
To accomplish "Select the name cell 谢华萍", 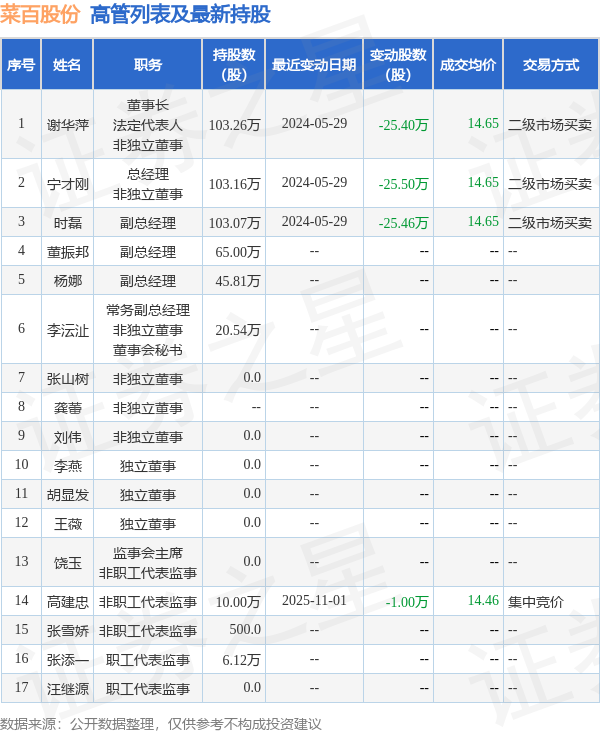I will tap(68, 125).
